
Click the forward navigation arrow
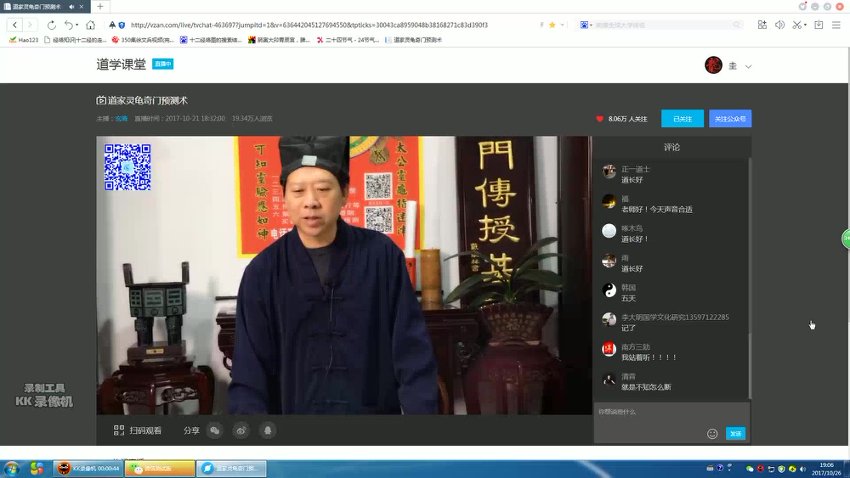pyautogui.click(x=30, y=25)
